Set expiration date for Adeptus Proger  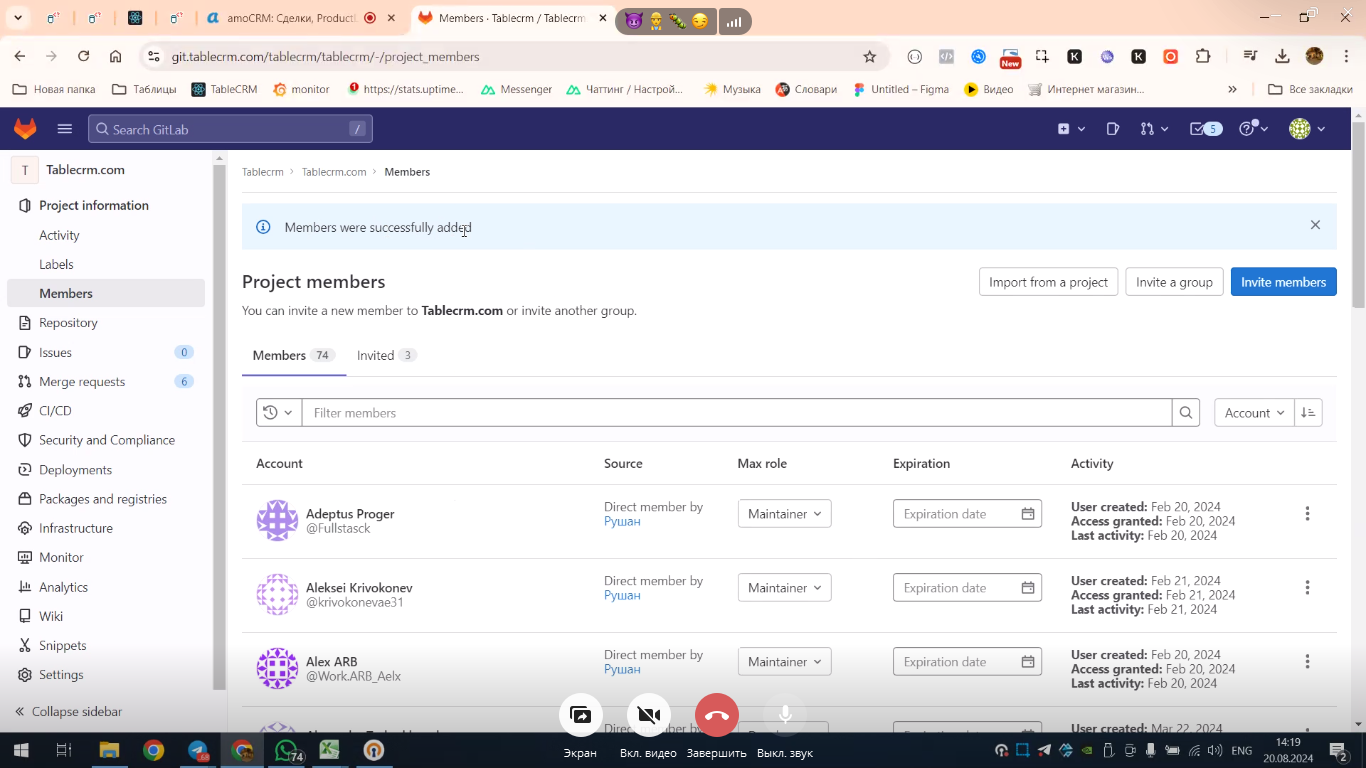pos(967,514)
